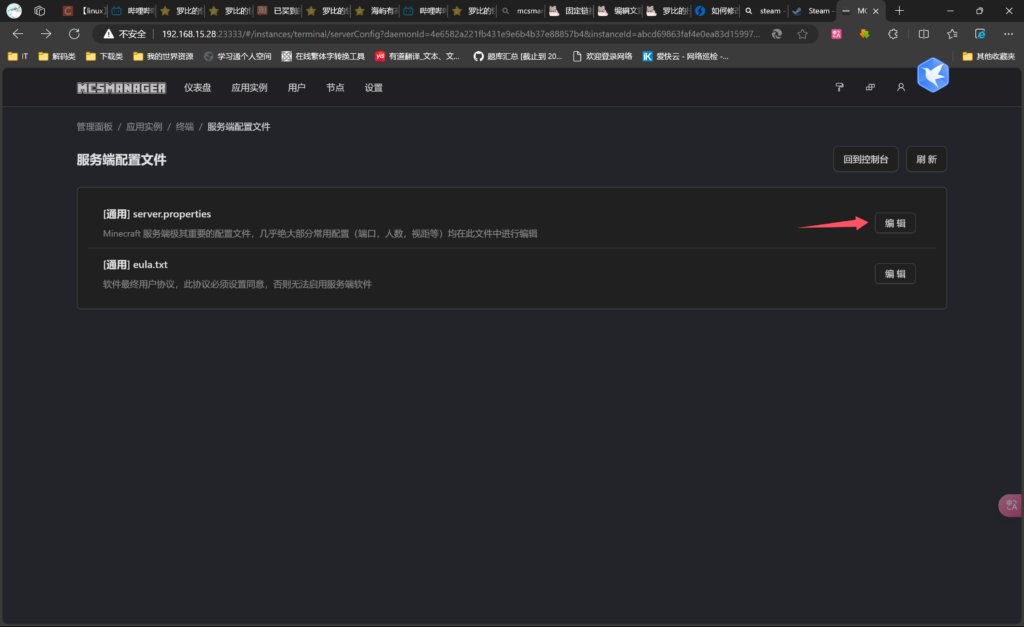Click the browser refresh icon
The width and height of the screenshot is (1024, 627).
(x=73, y=33)
